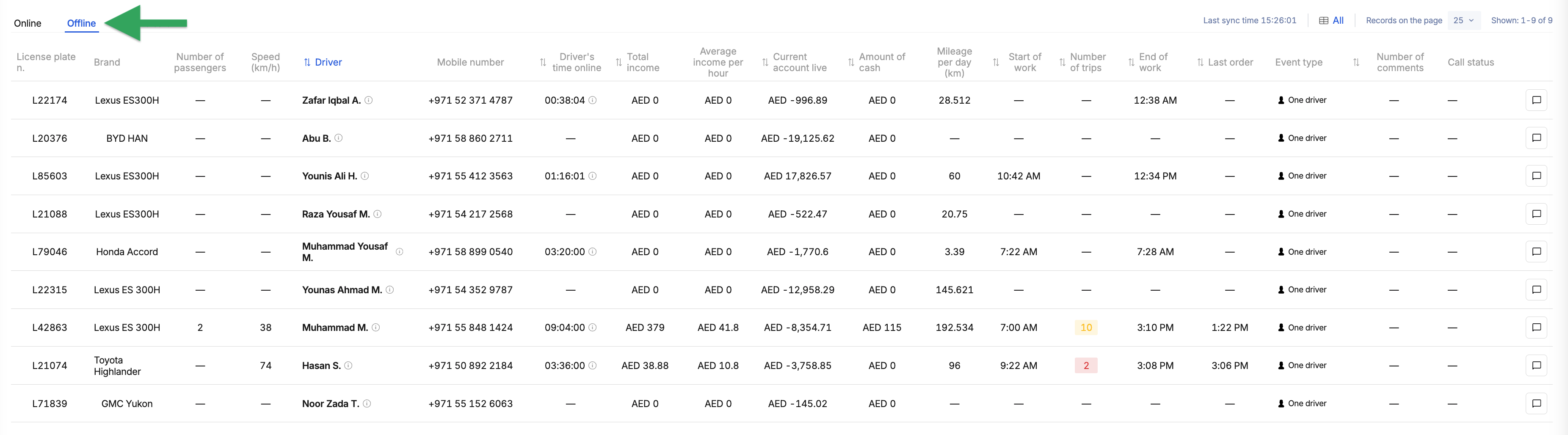Click info icon beside 09:04:00 time online
This screenshot has height=435, width=1568.
coord(593,328)
